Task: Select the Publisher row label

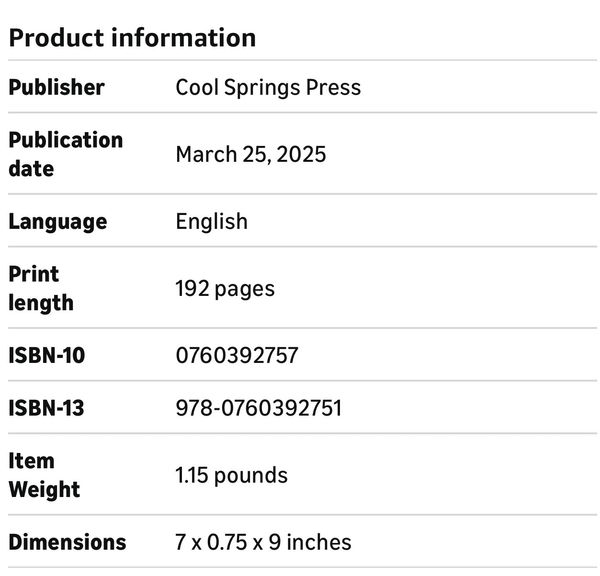Action: click(56, 87)
